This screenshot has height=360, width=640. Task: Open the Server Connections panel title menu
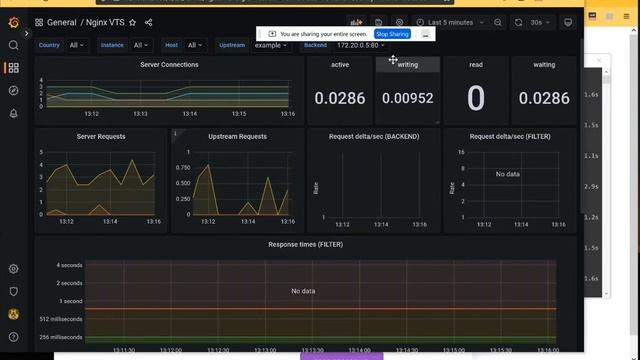[169, 64]
